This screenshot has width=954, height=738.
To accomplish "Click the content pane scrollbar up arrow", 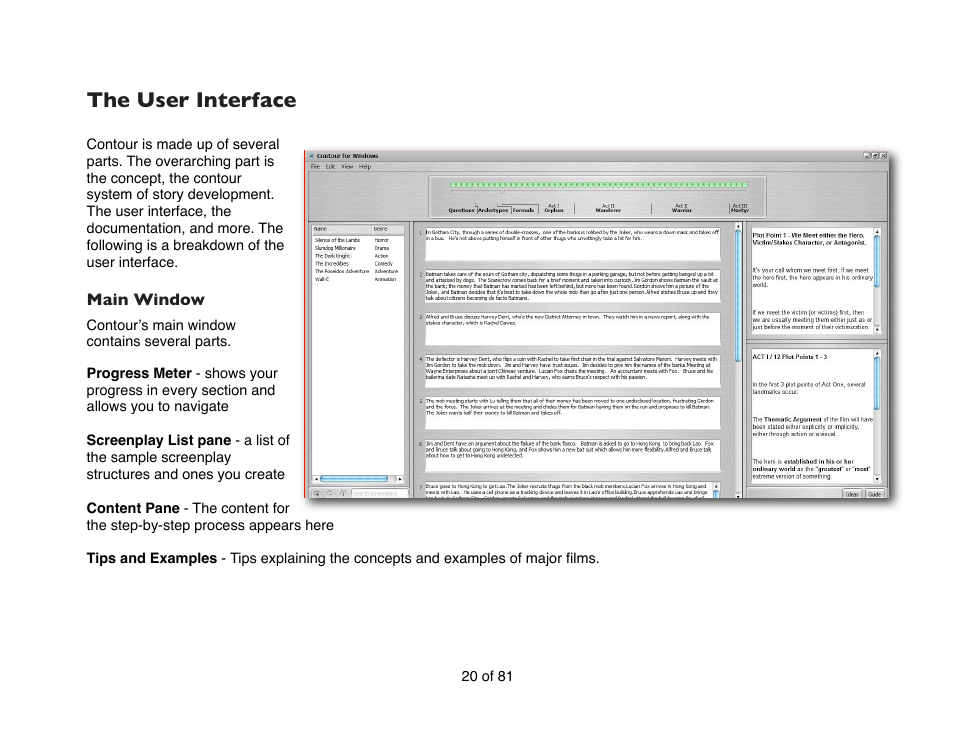I will click(739, 226).
